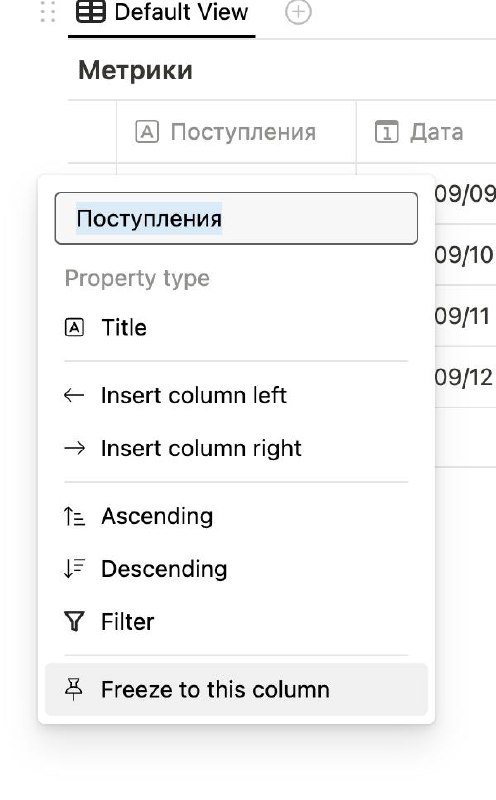
Task: Click the Title property type icon
Action: 75,328
